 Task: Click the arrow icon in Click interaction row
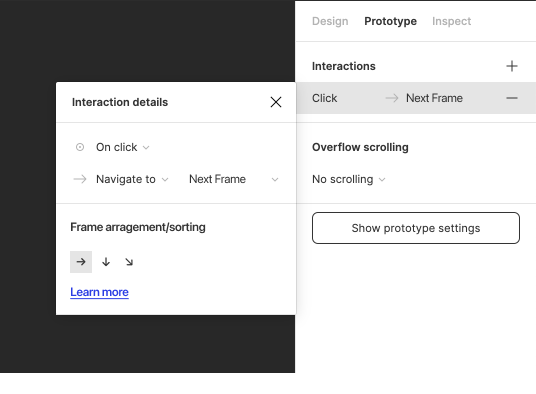[392, 98]
